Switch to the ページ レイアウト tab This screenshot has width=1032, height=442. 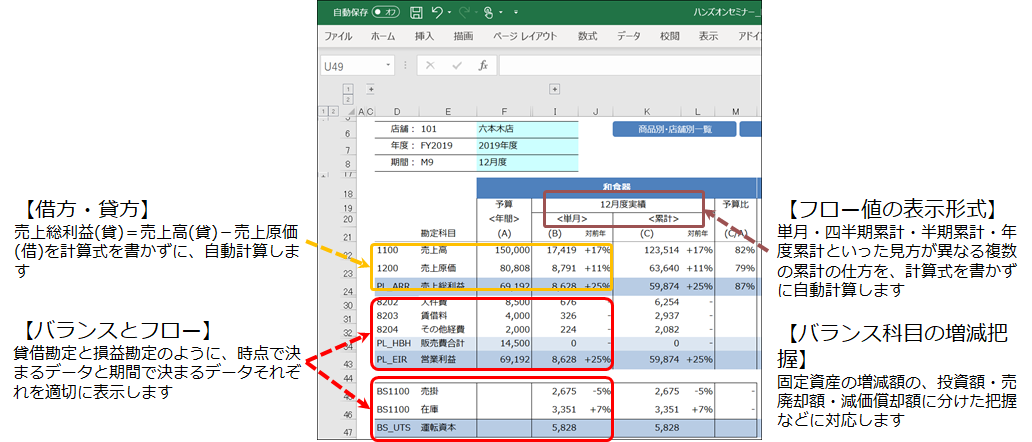click(525, 36)
